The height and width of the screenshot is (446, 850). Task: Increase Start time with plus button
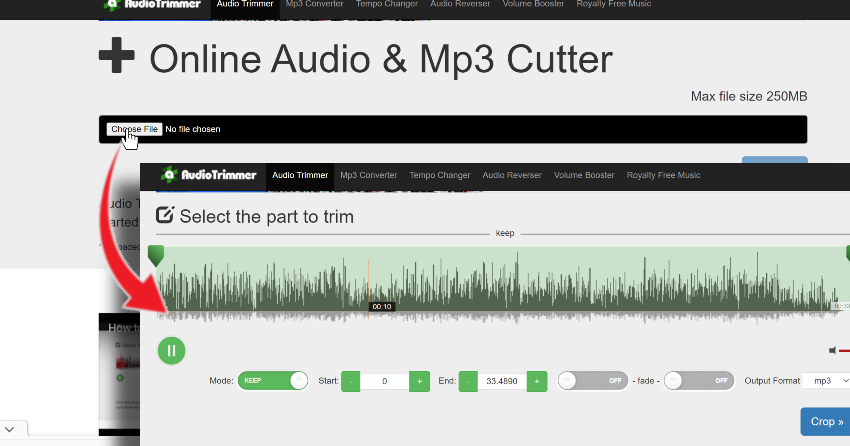420,381
